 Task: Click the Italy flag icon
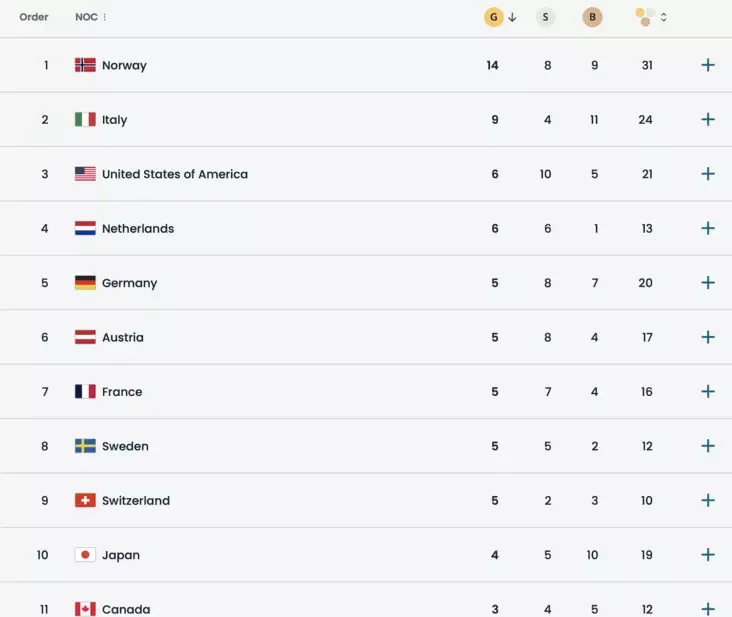[x=85, y=120]
